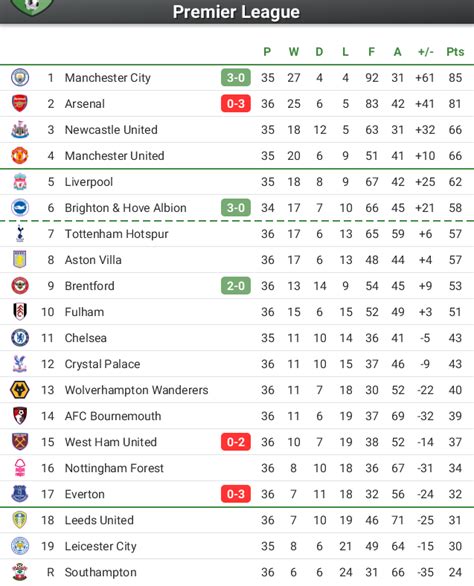Select the +/- goal difference column header
Screen dimensions: 474x586
[x=425, y=52]
